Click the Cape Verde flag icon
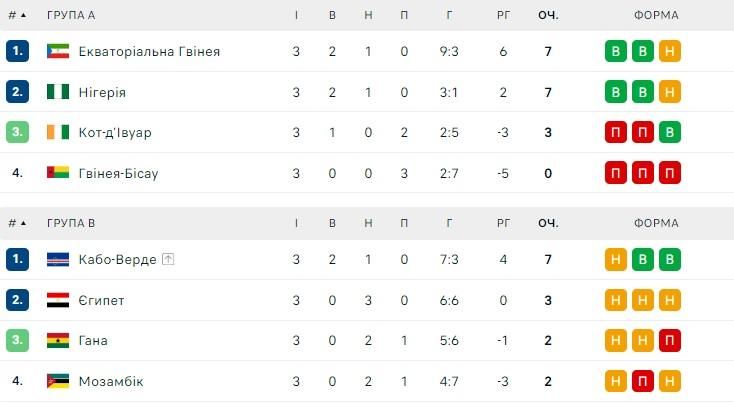This screenshot has height=403, width=734. [x=58, y=260]
